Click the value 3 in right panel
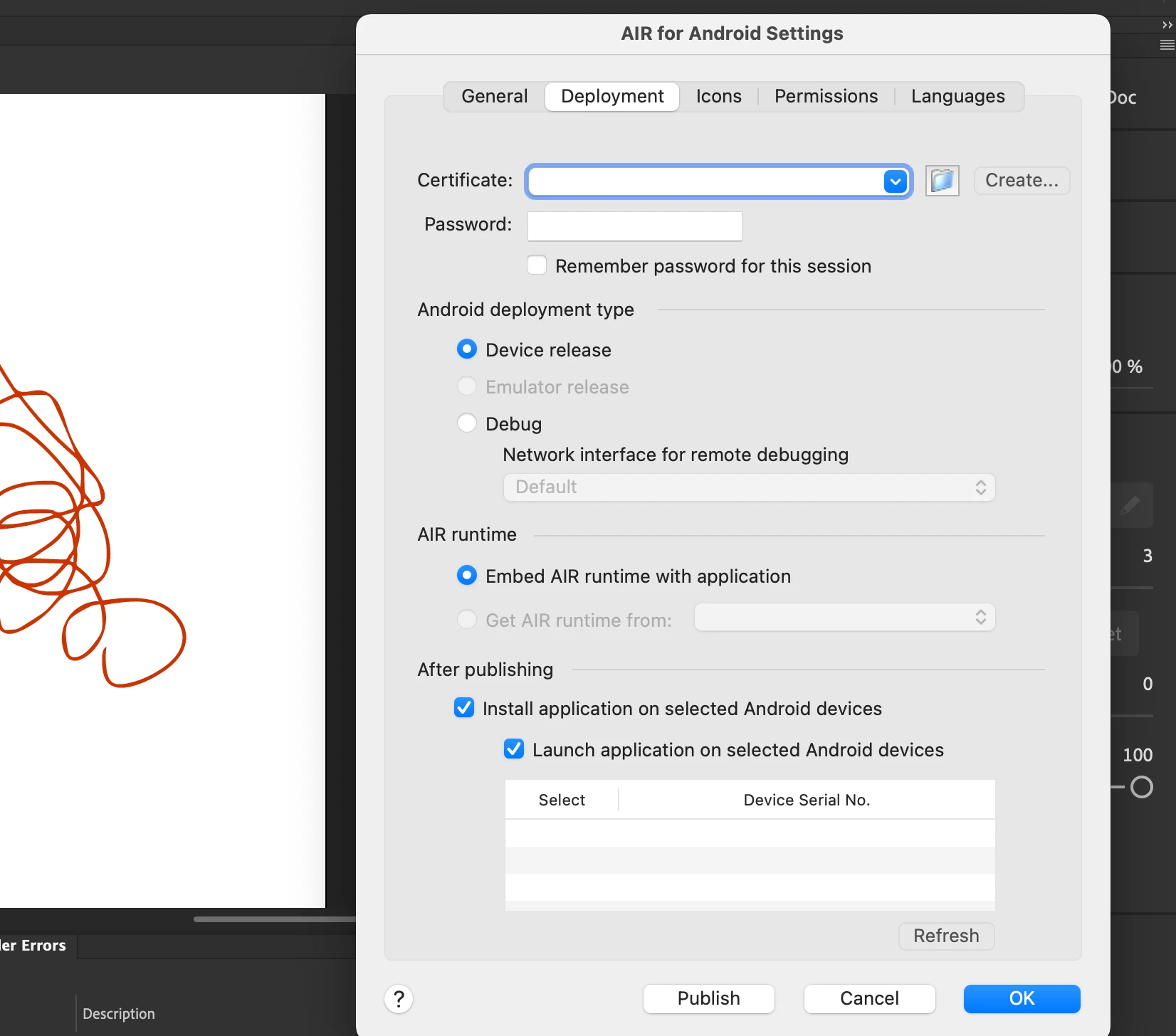Viewport: 1176px width, 1036px height. point(1147,556)
